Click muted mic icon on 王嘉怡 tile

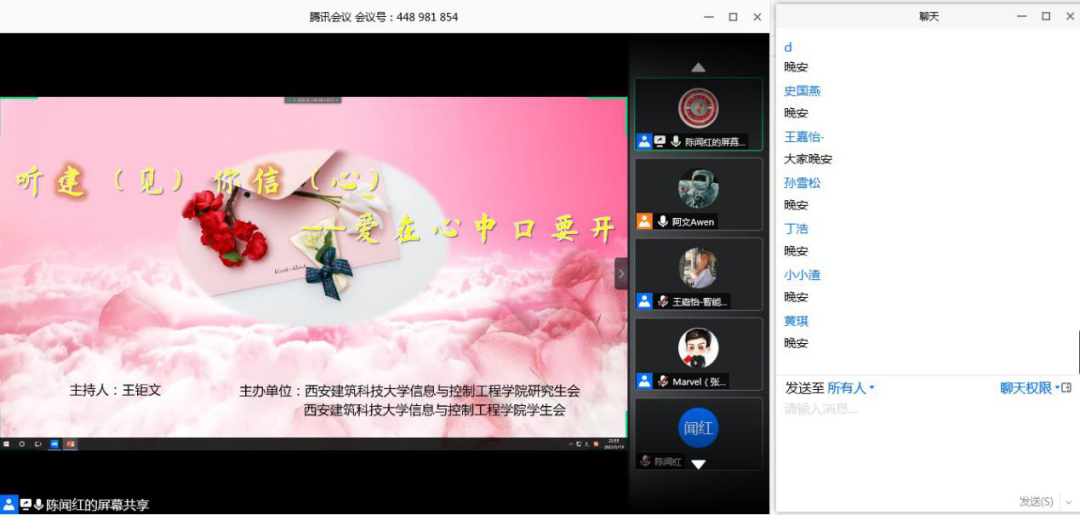[x=662, y=301]
